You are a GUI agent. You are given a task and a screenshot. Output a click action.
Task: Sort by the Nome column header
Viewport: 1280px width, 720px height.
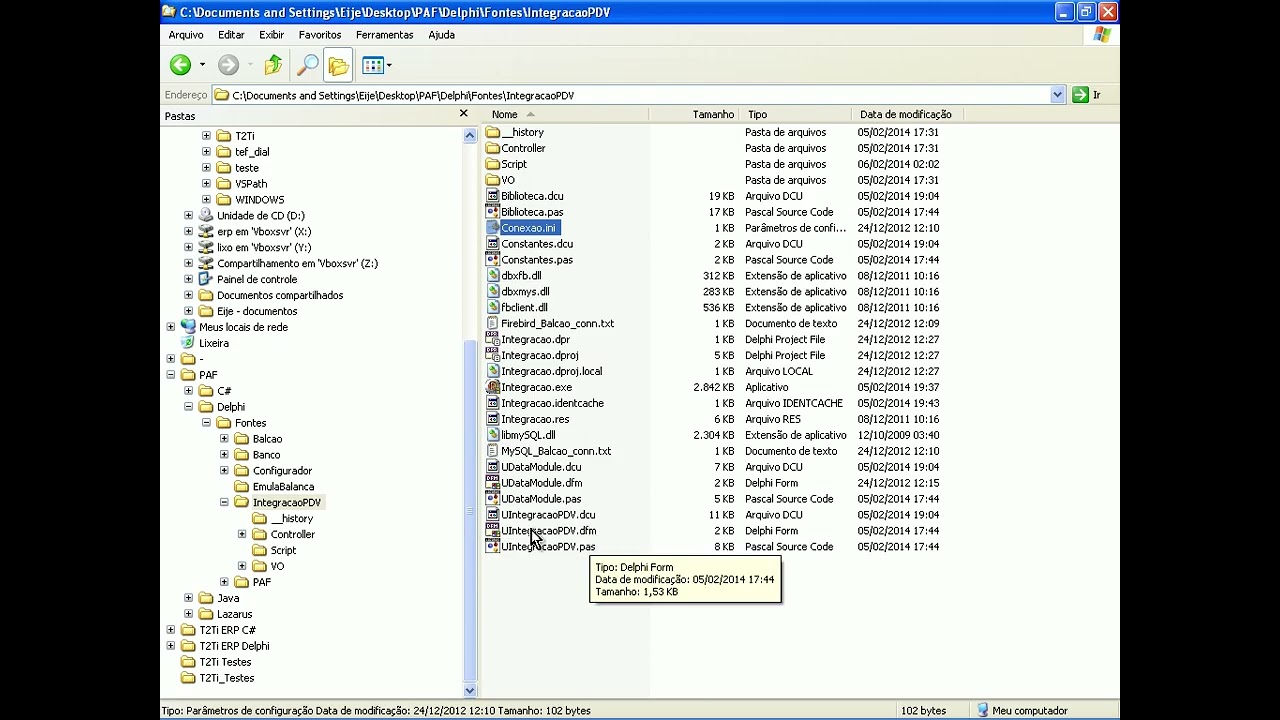pyautogui.click(x=565, y=114)
